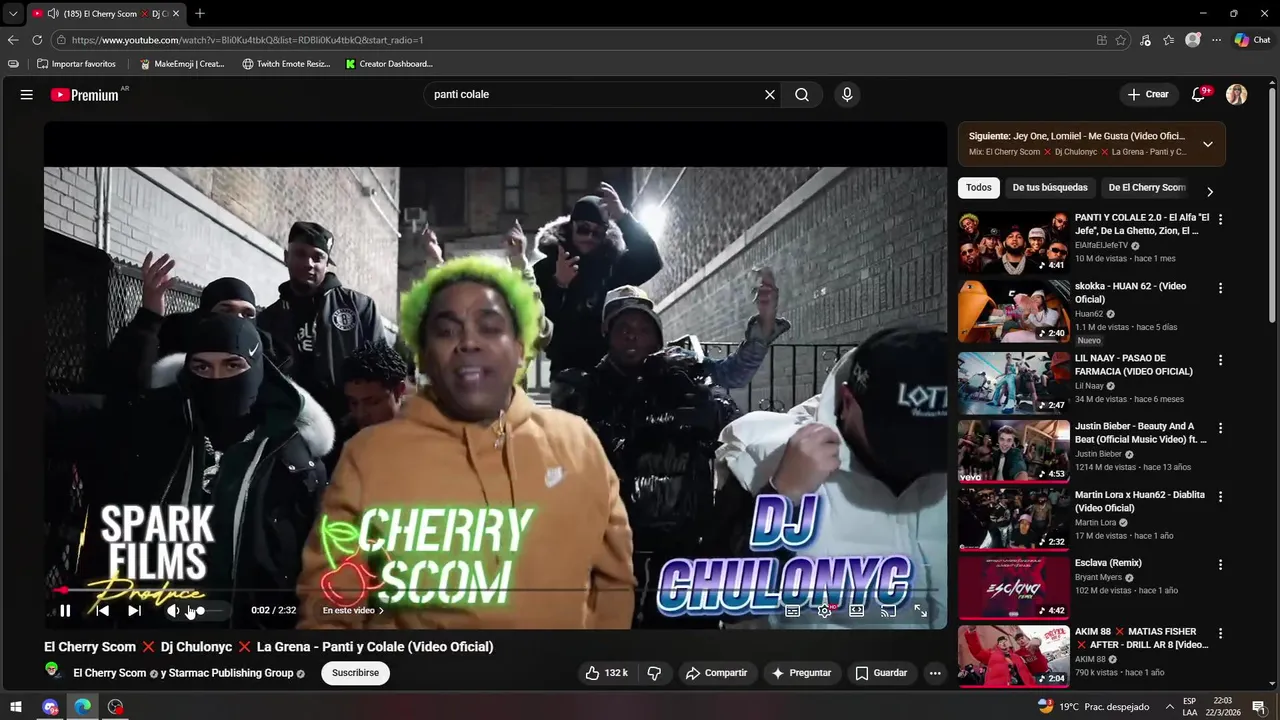The image size is (1280, 720).
Task: Play Justin Bieber Beauty And A Beat
Action: [x=1014, y=451]
